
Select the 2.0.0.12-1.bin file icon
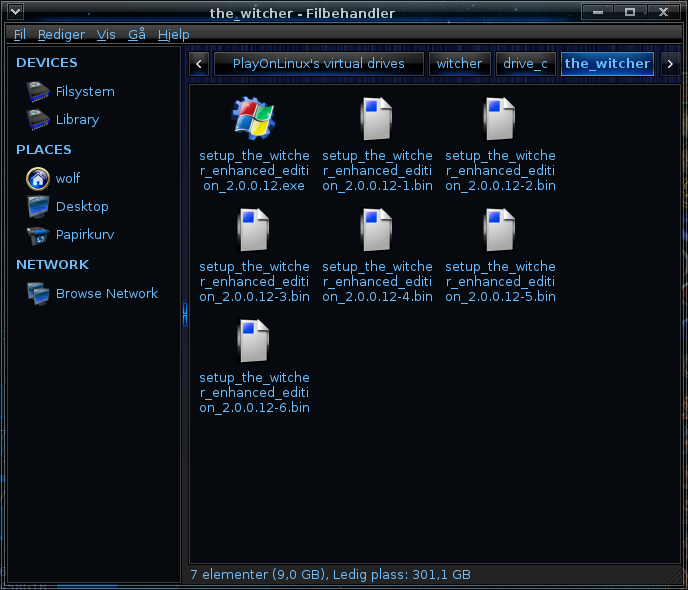(x=377, y=119)
